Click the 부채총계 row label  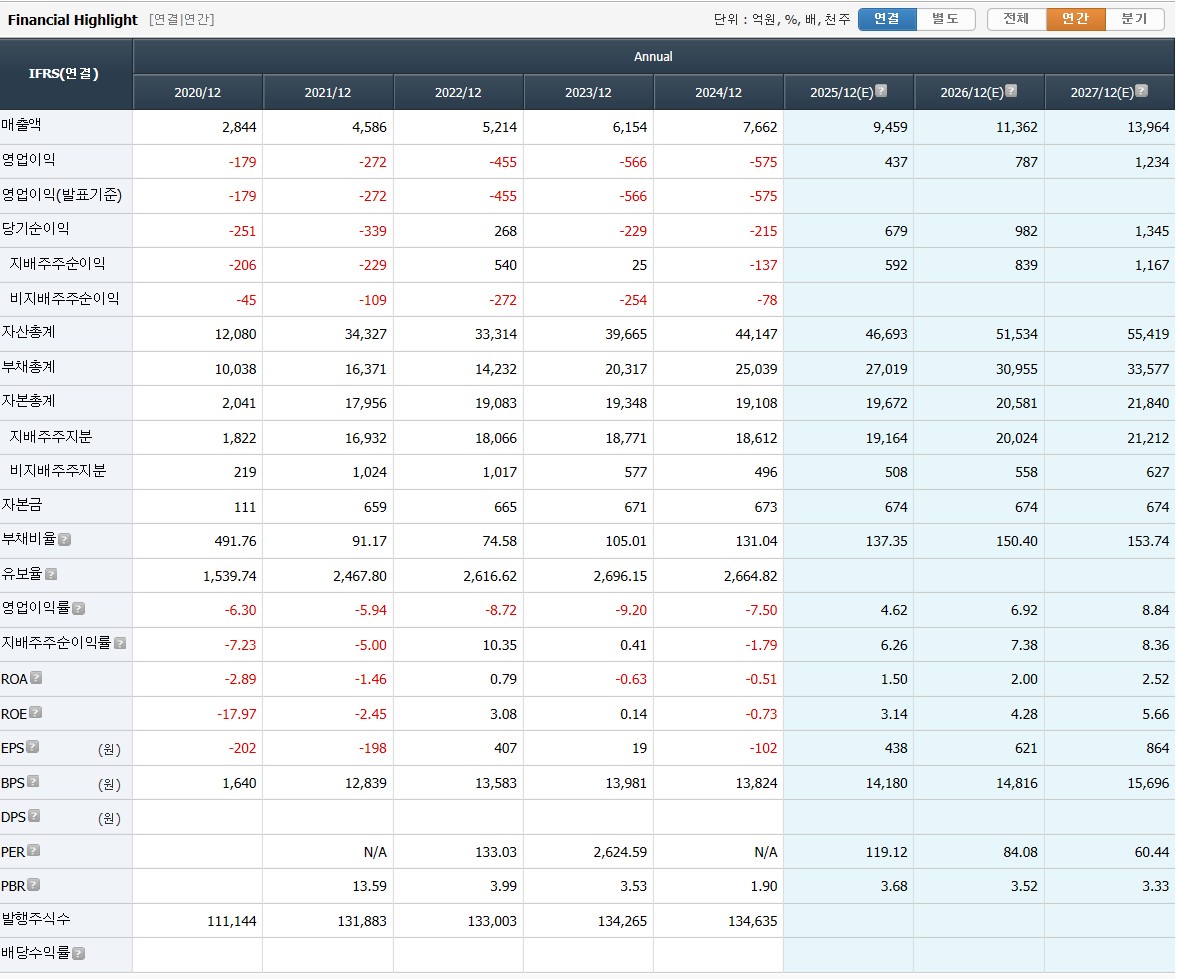pos(29,367)
